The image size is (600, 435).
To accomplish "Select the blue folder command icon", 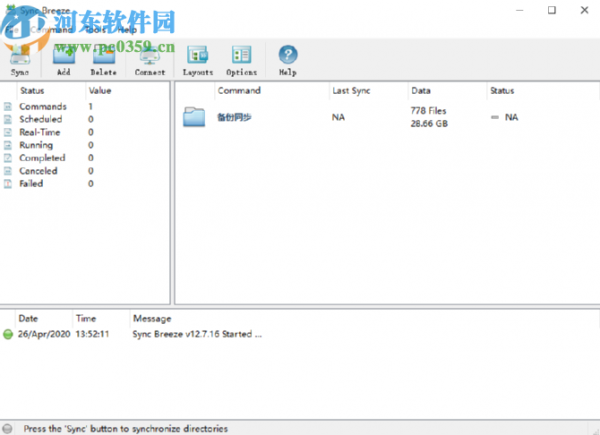I will (194, 117).
